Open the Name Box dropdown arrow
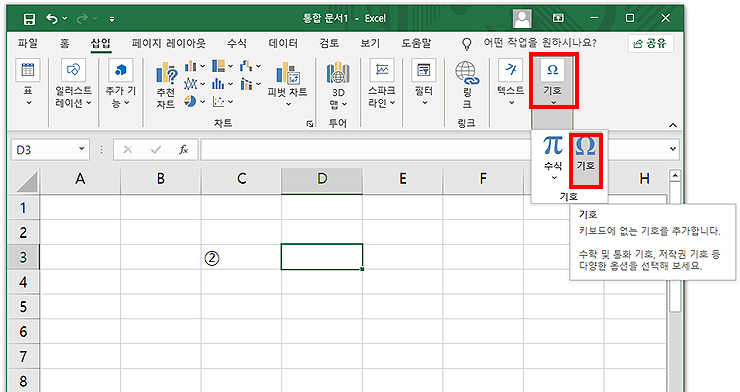Viewport: 740px width, 392px height. (82, 149)
